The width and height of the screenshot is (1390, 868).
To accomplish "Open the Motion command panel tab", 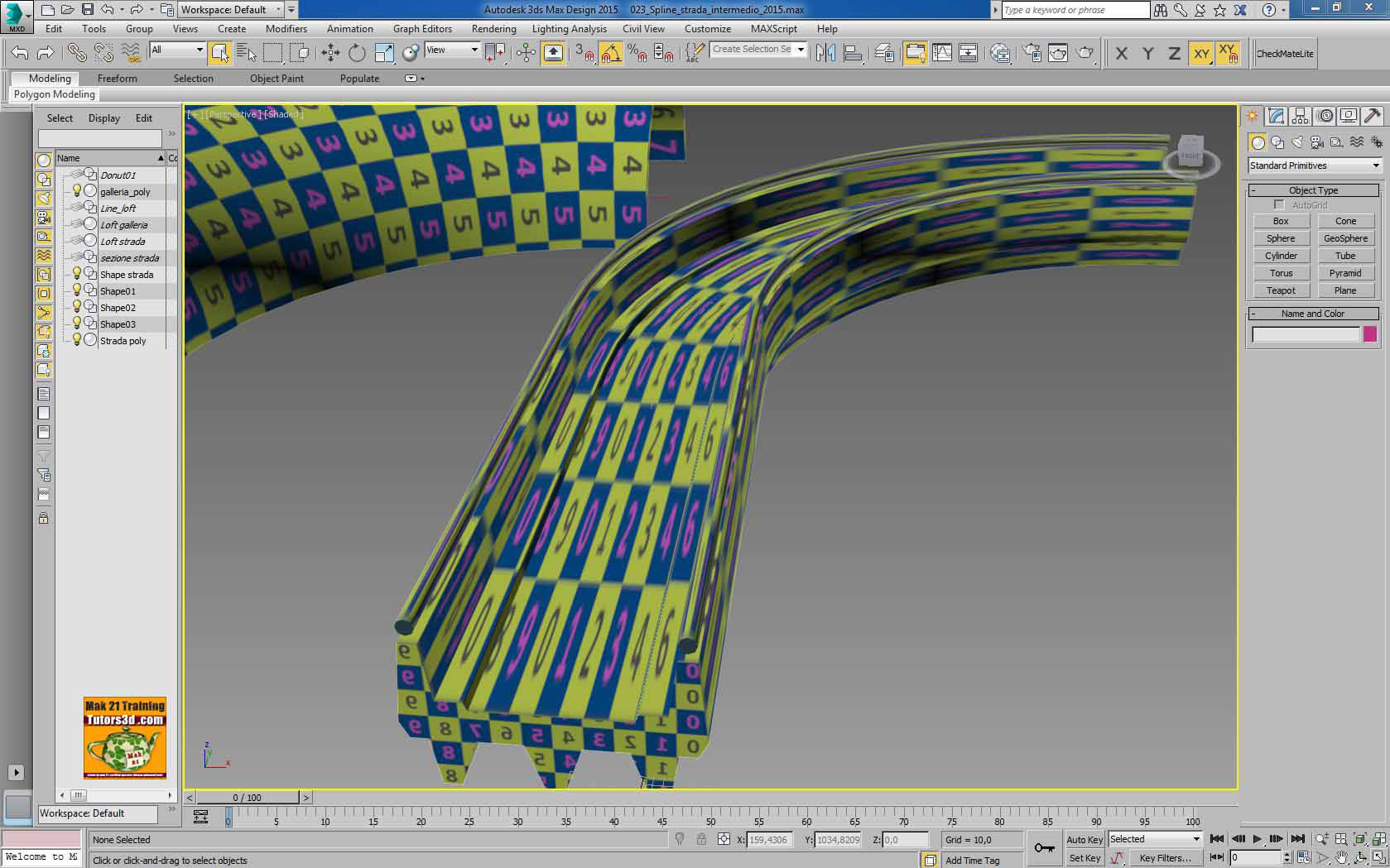I will pyautogui.click(x=1325, y=116).
